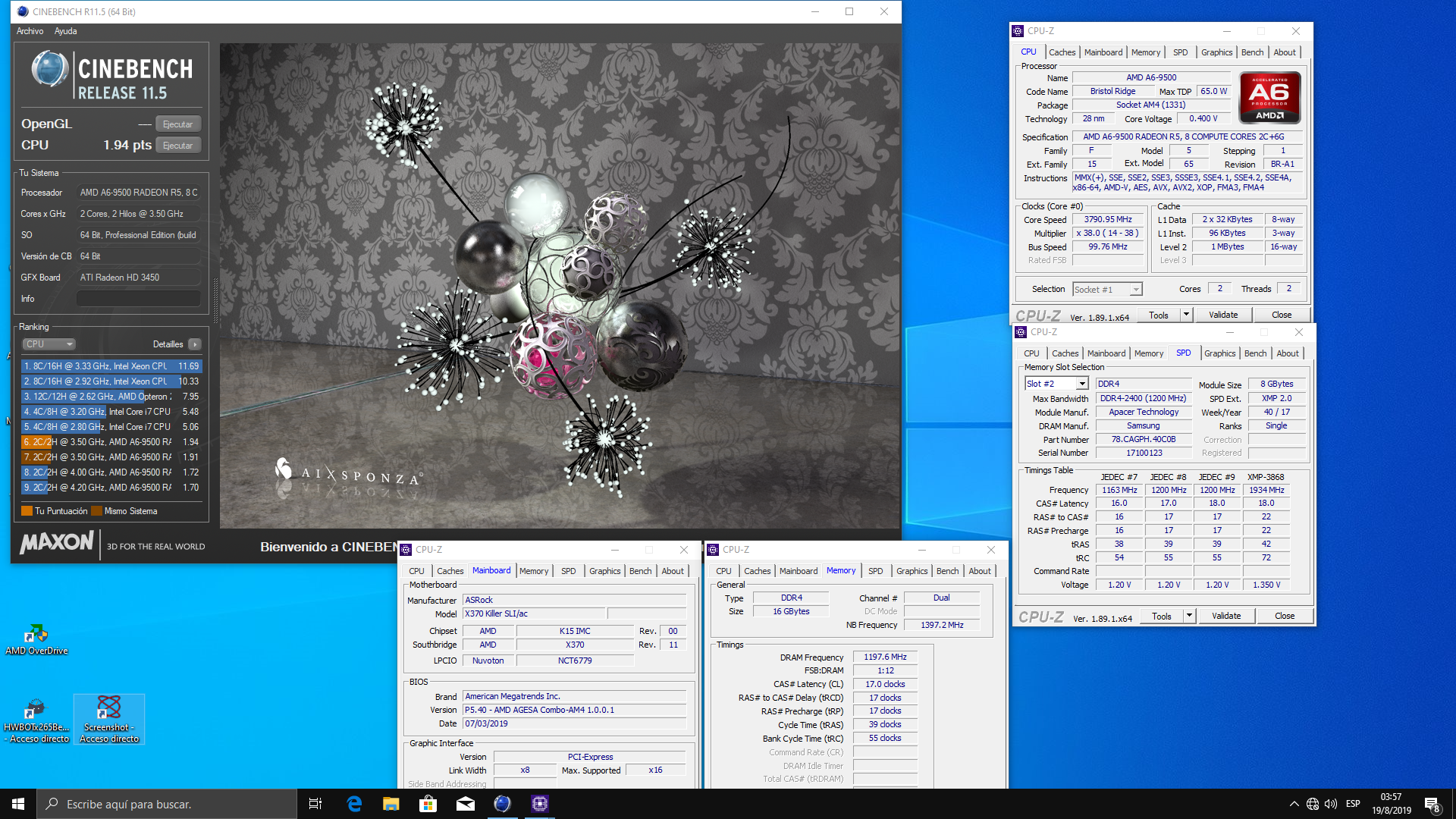Viewport: 1456px width, 819px height.
Task: Open the Windows Start menu
Action: (18, 804)
